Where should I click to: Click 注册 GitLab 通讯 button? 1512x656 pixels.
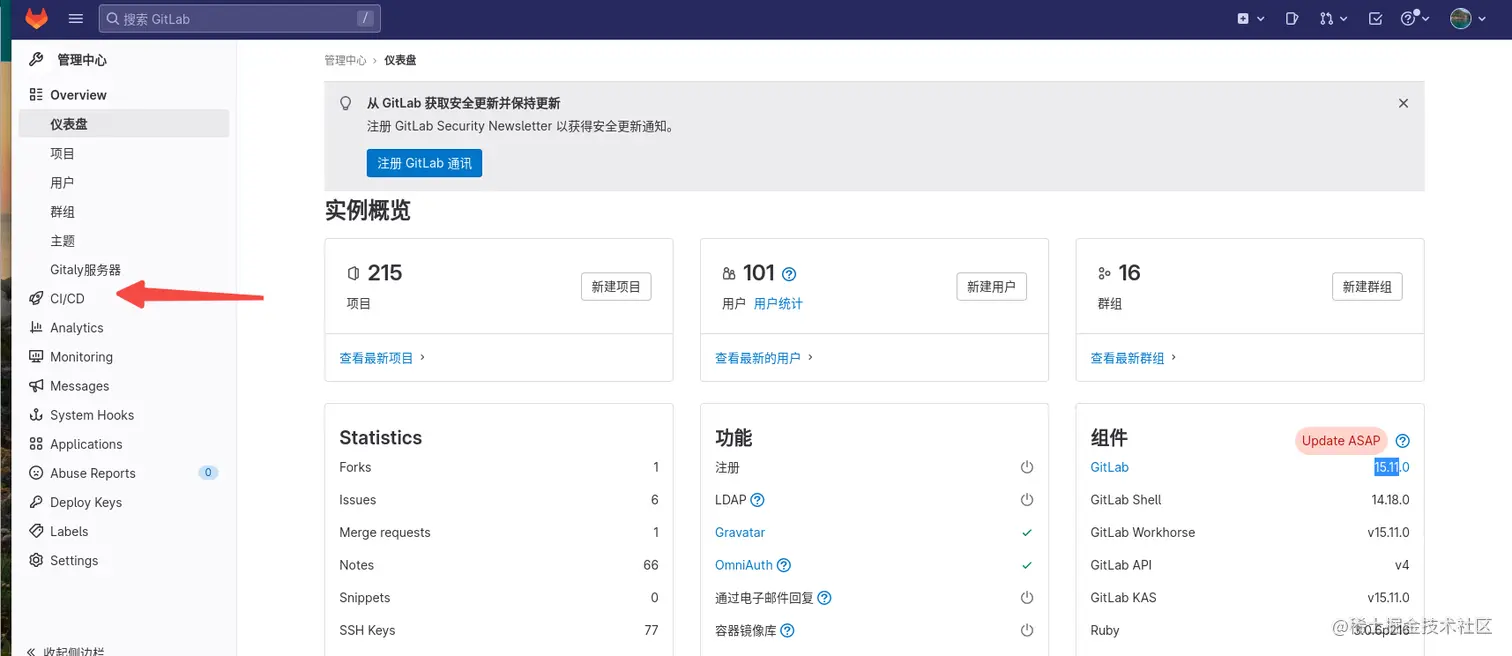coord(425,163)
